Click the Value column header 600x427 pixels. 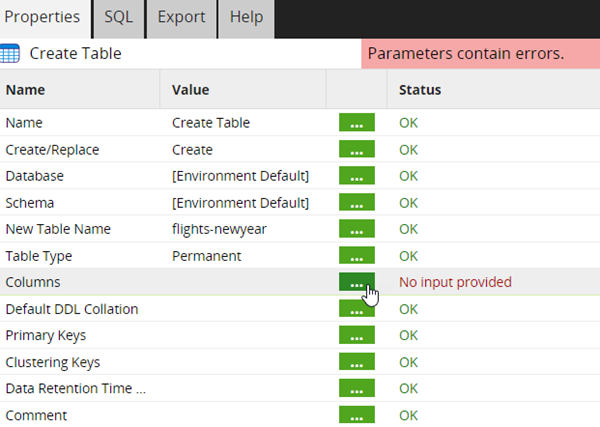(191, 90)
